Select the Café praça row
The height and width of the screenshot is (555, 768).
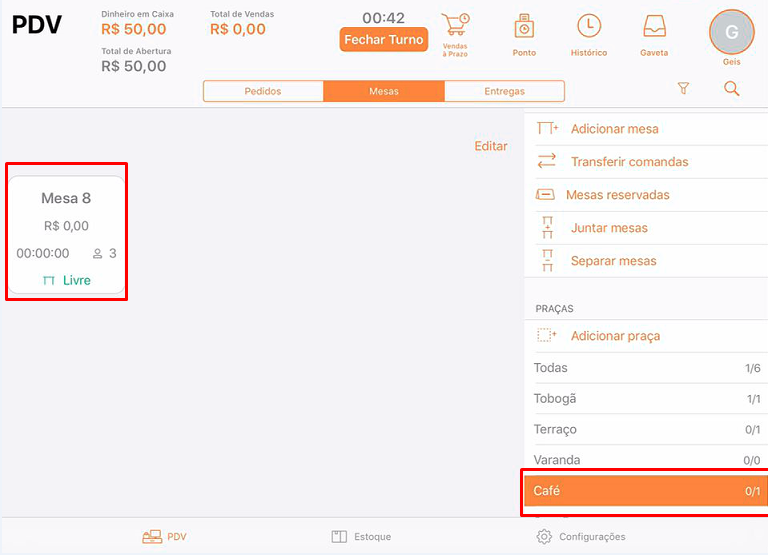point(646,491)
